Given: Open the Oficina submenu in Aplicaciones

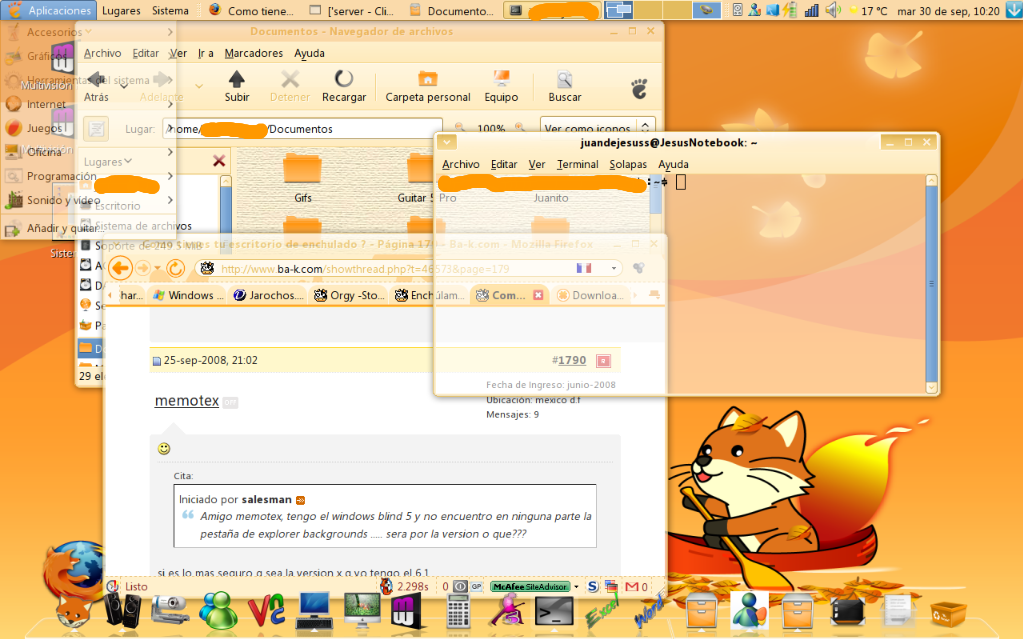Looking at the screenshot, I should 88,152.
